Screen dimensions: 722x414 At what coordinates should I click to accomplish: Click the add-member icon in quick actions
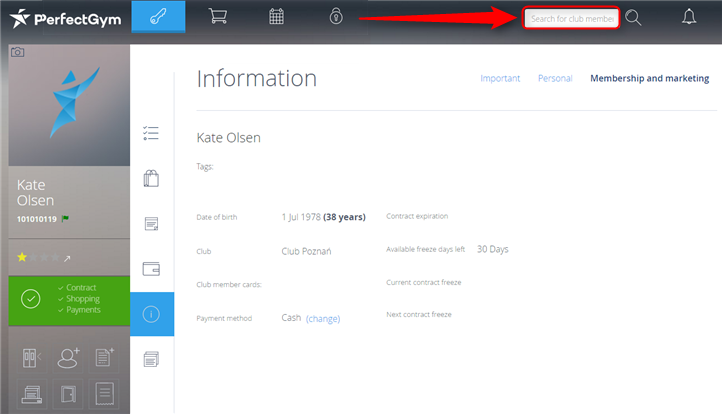(68, 357)
